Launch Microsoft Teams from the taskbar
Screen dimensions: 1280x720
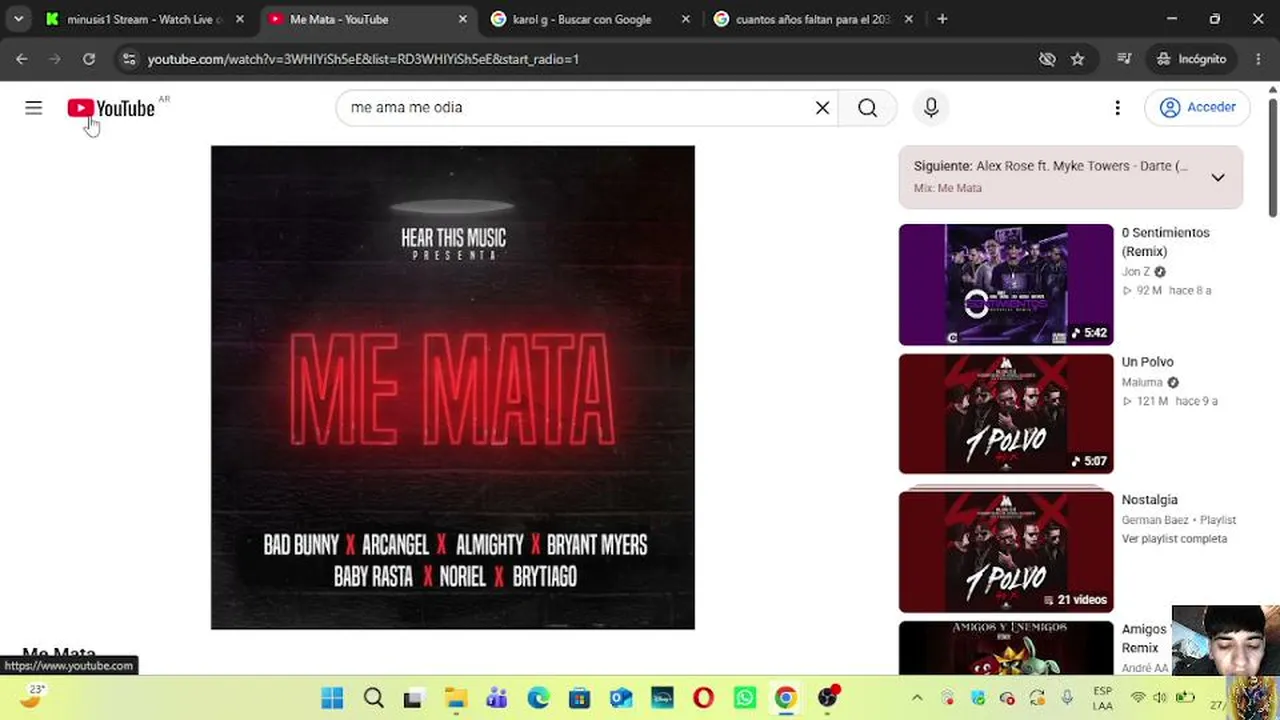click(496, 698)
